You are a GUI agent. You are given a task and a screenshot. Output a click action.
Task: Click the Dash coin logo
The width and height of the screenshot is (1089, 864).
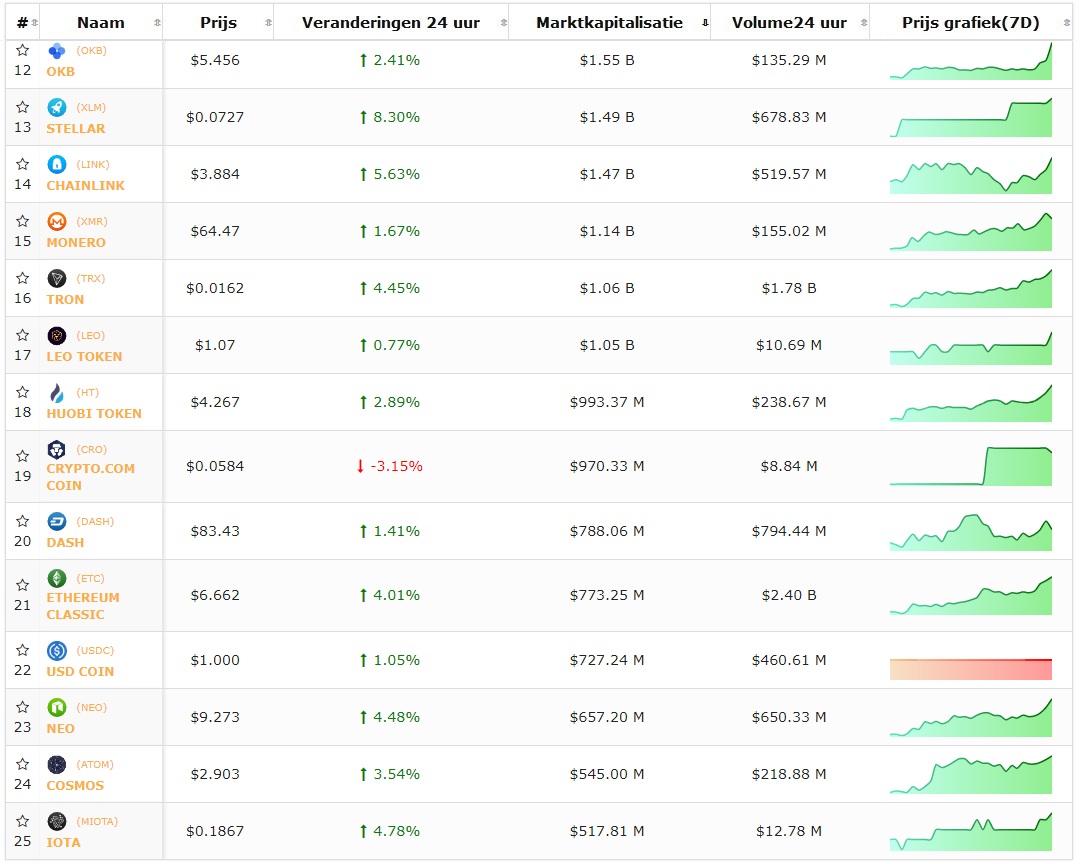click(57, 522)
